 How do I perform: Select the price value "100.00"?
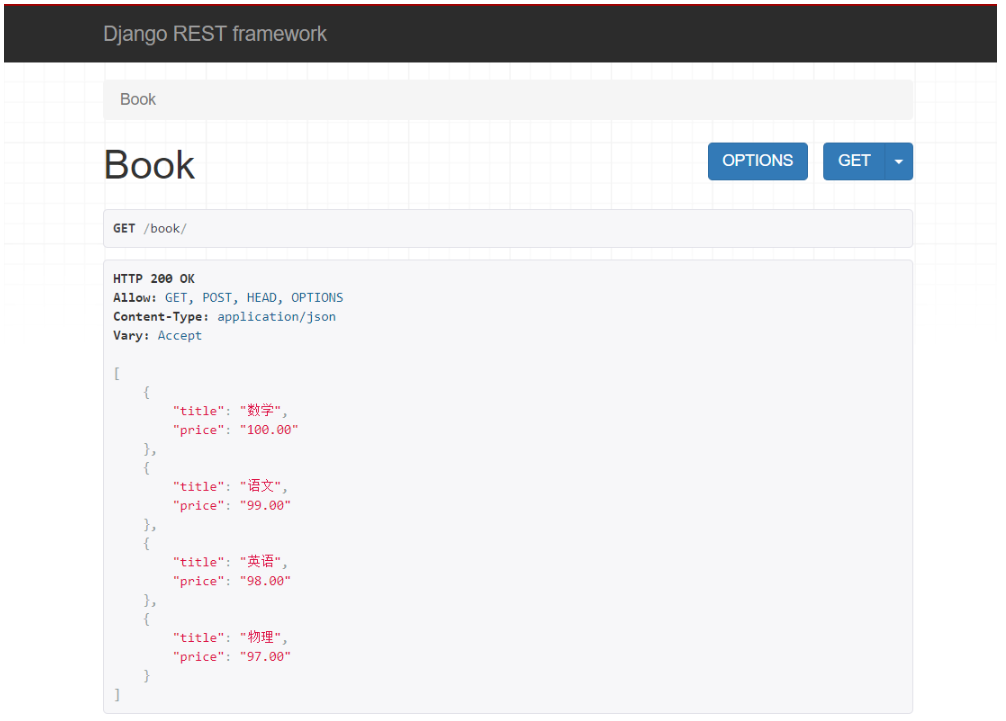pyautogui.click(x=269, y=430)
